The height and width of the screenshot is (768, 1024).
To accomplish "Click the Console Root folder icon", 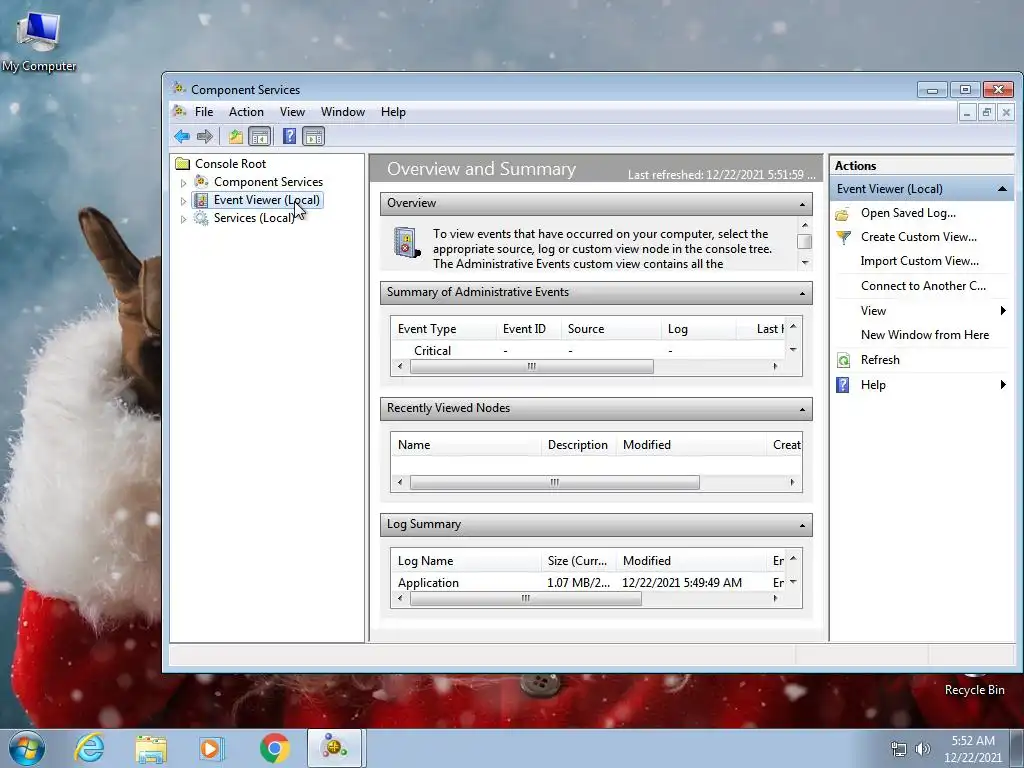I will (183, 164).
